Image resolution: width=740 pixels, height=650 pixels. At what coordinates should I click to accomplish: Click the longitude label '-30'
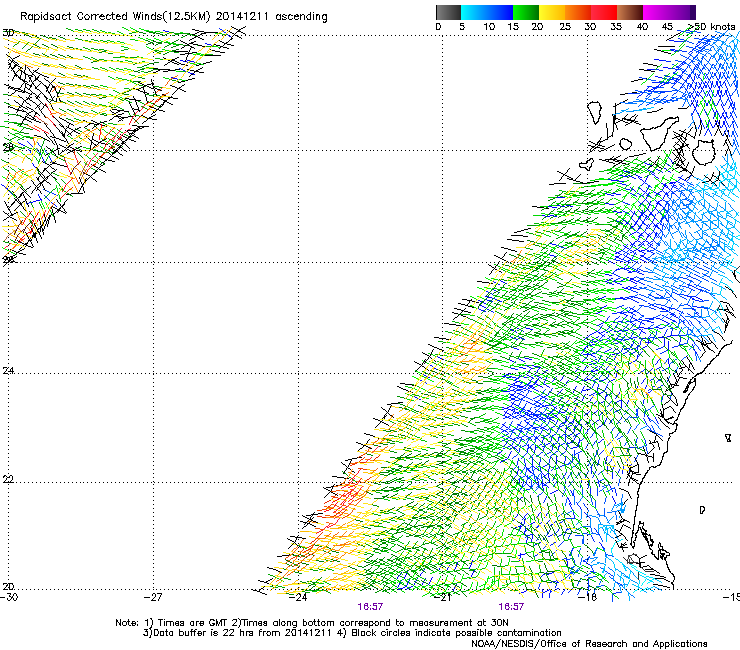click(9, 597)
